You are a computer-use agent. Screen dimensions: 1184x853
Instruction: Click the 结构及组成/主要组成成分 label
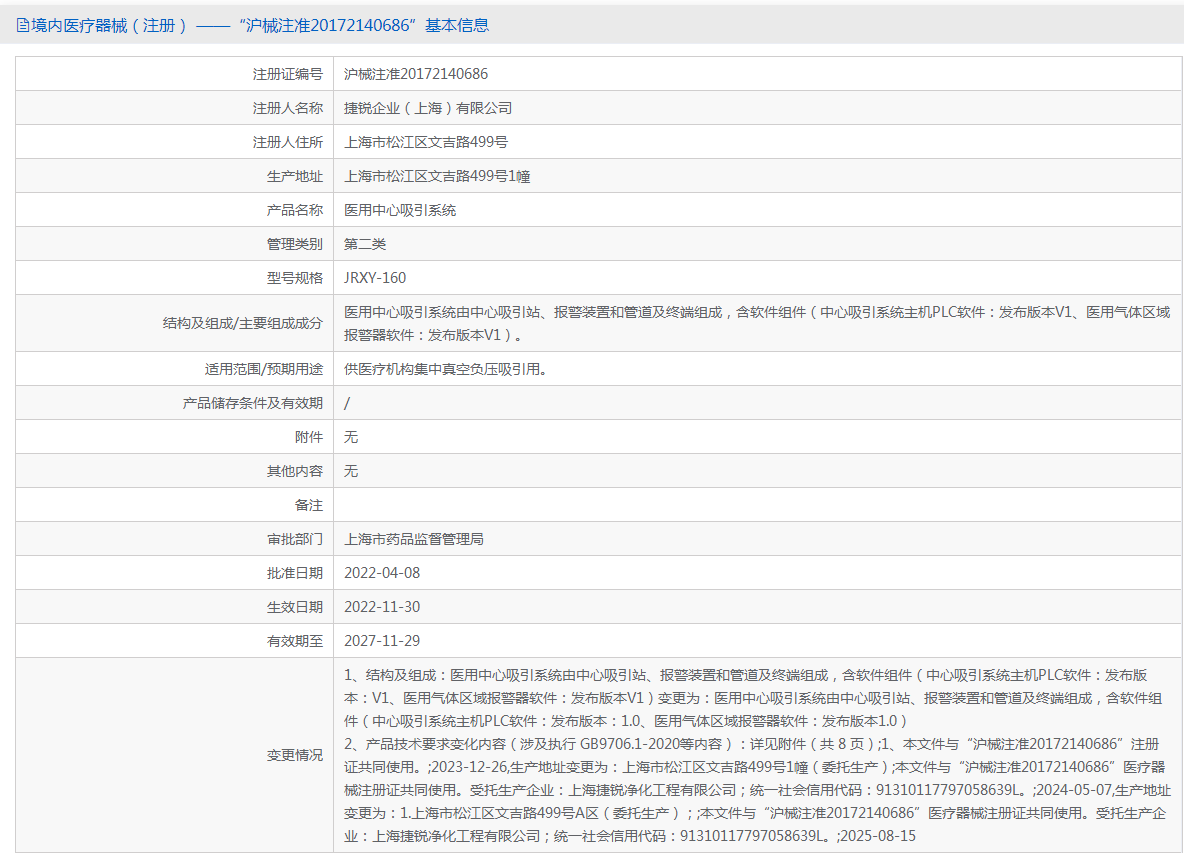point(243,323)
